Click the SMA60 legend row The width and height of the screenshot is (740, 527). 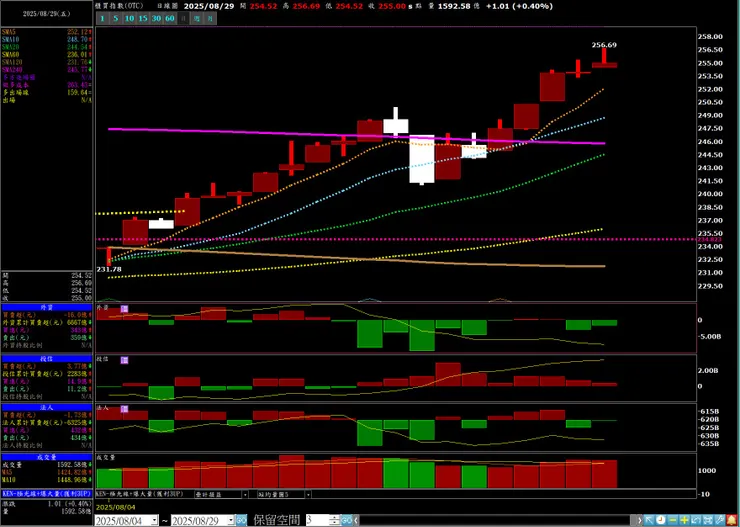tap(47, 54)
